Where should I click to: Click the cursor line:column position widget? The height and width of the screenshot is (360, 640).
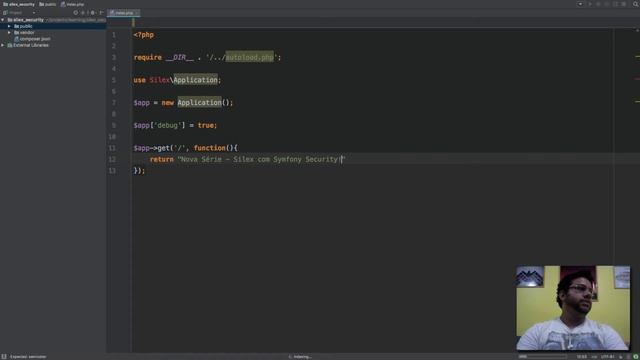click(x=582, y=357)
